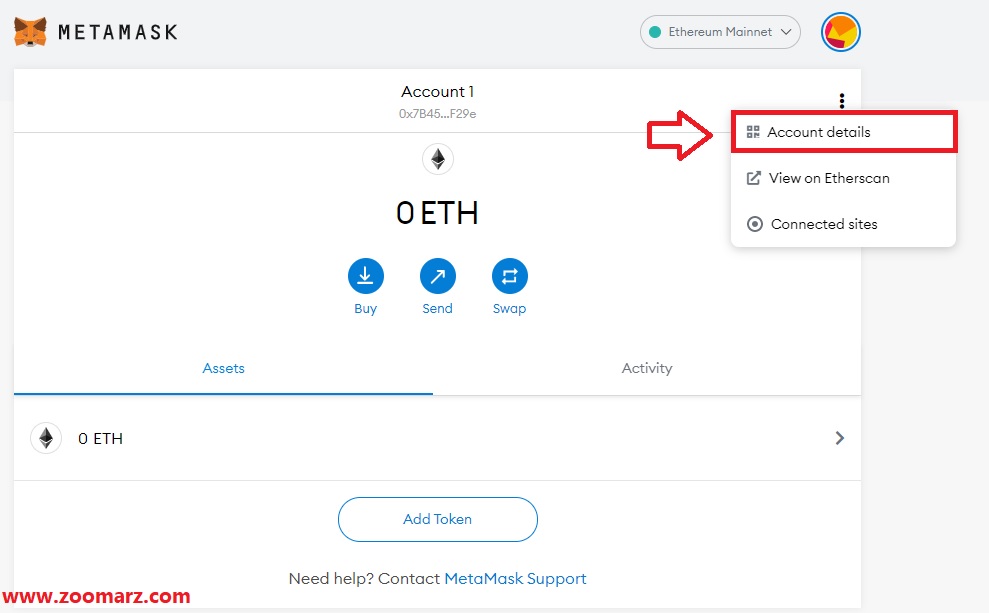Click the MetaMask fox logo
989x613 pixels.
pyautogui.click(x=30, y=32)
